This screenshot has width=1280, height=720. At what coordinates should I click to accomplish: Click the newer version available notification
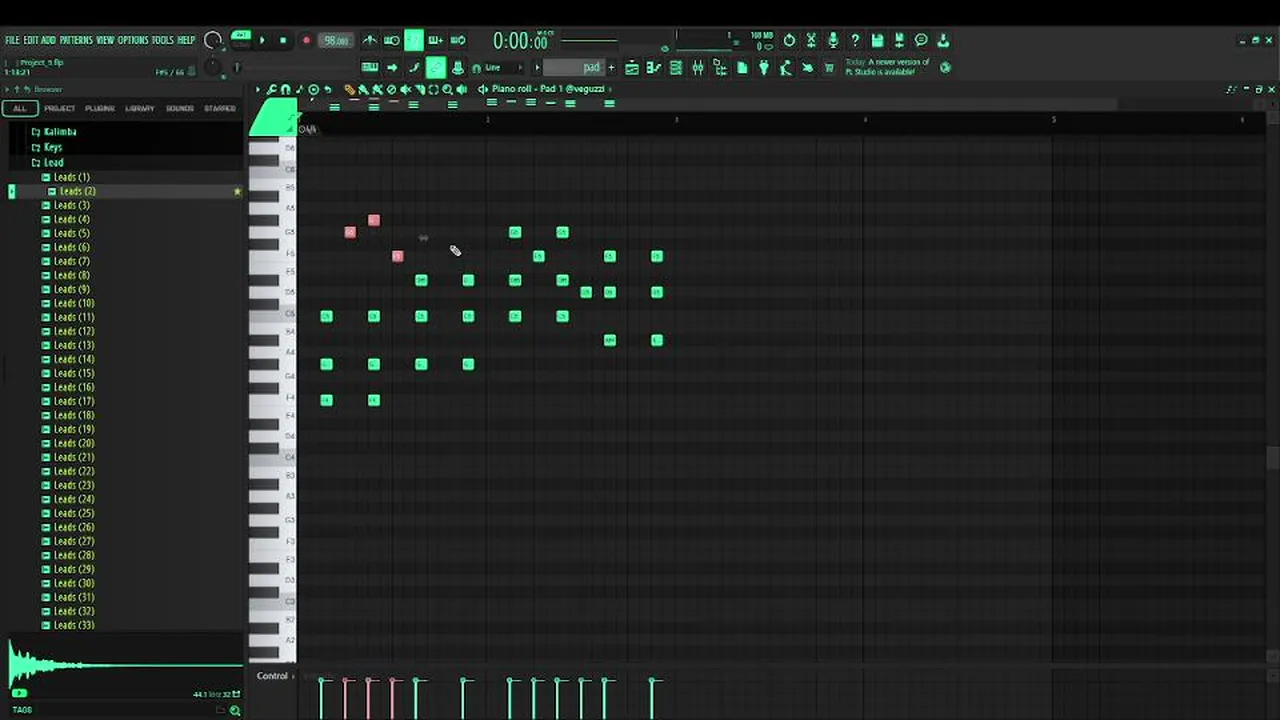coord(888,67)
